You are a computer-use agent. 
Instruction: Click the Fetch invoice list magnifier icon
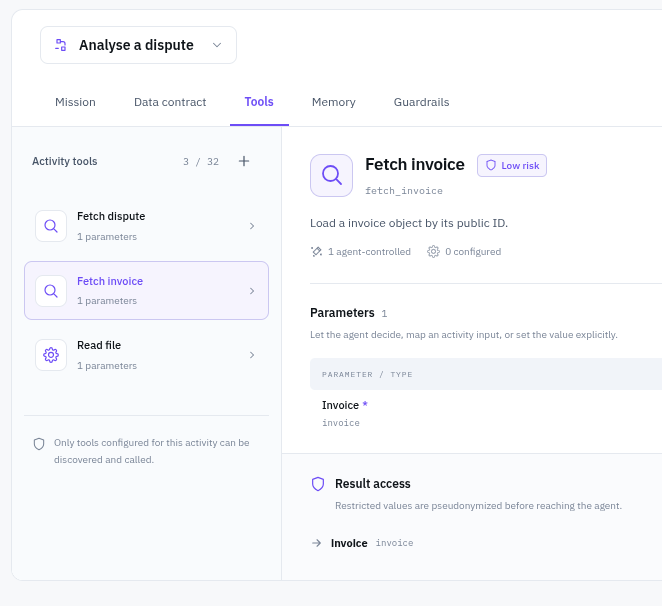(x=51, y=291)
